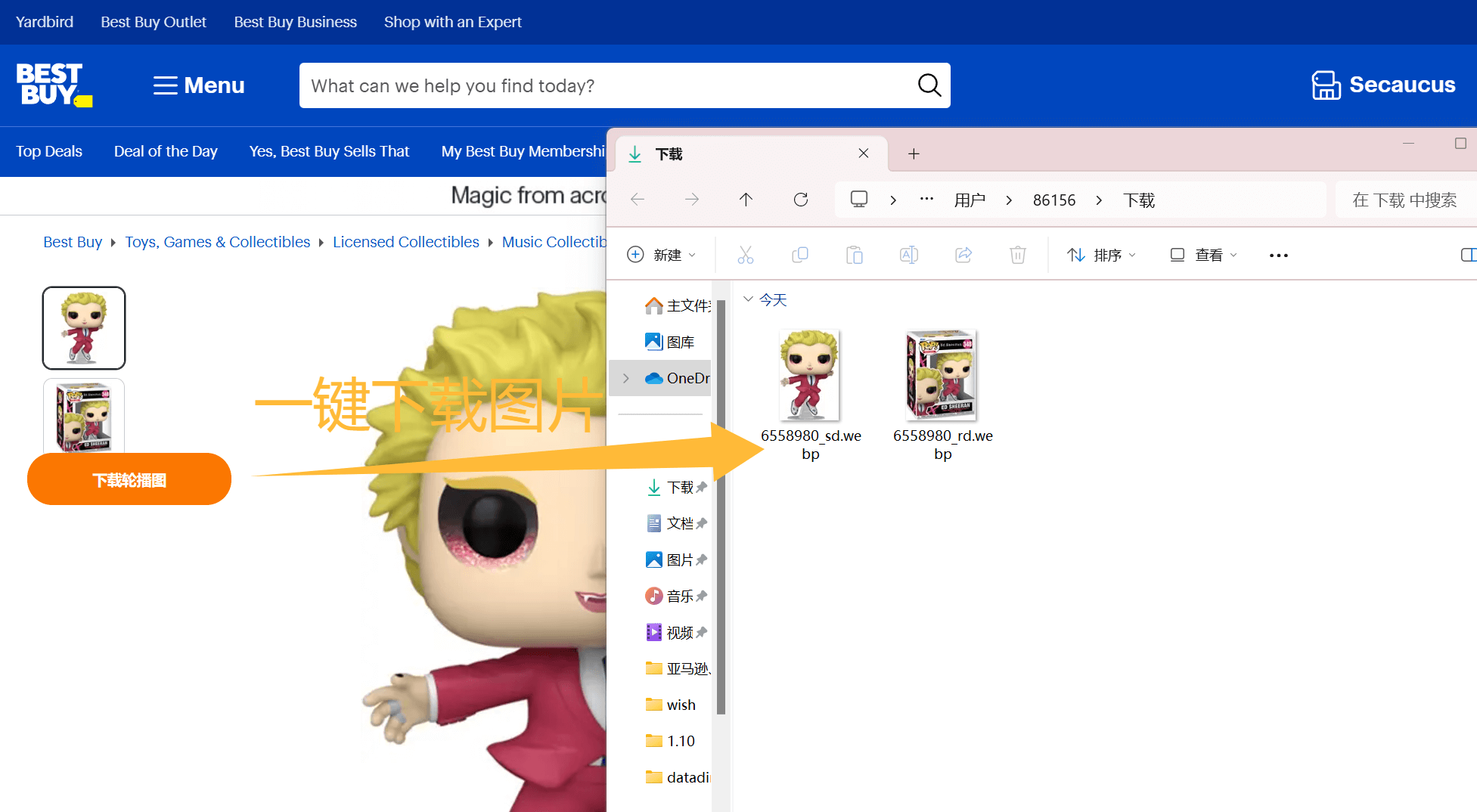1477x812 pixels.
Task: Click the This PC monitor icon in address bar
Action: [x=859, y=200]
